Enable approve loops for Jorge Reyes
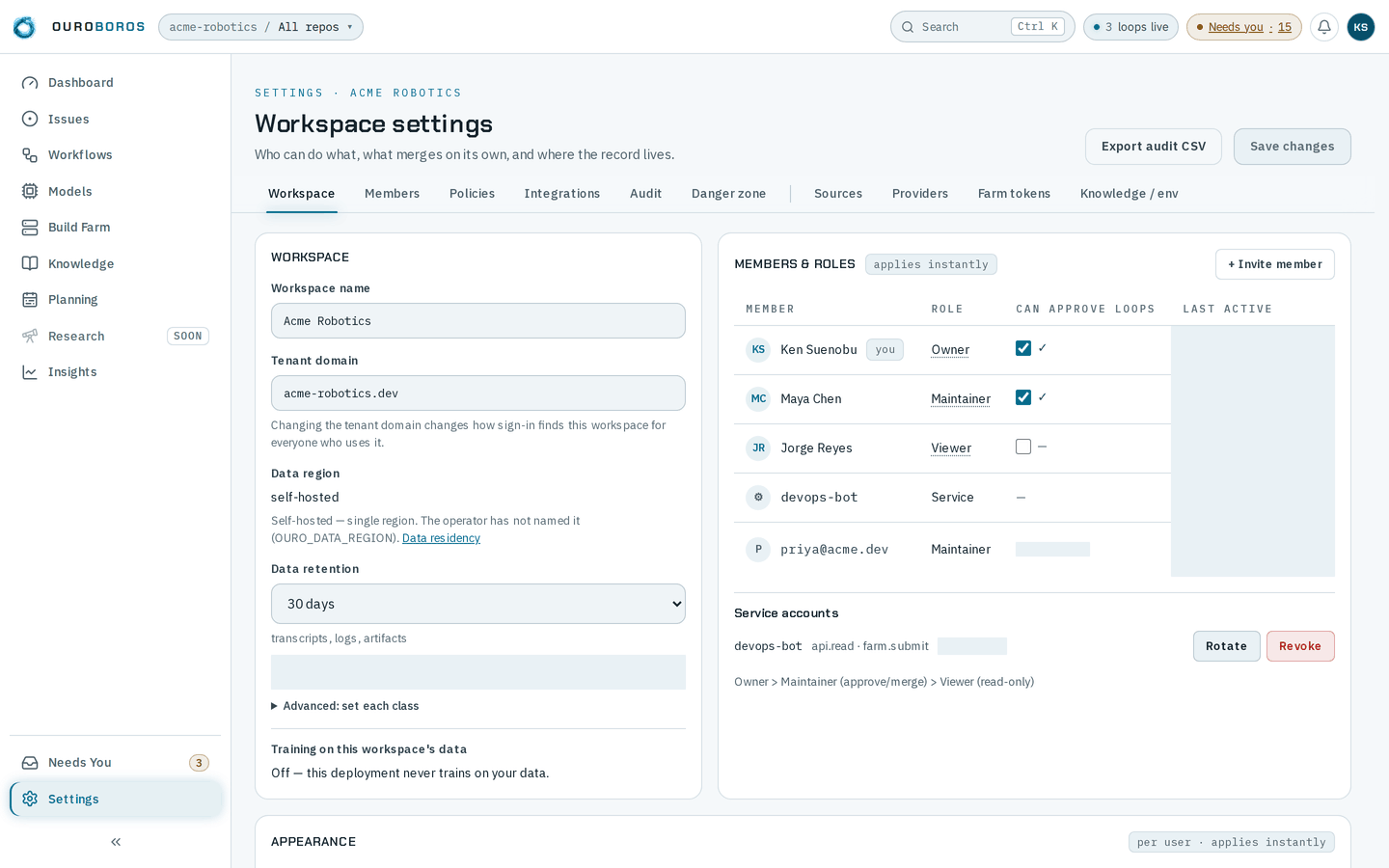This screenshot has width=1389, height=868. coord(1023,447)
